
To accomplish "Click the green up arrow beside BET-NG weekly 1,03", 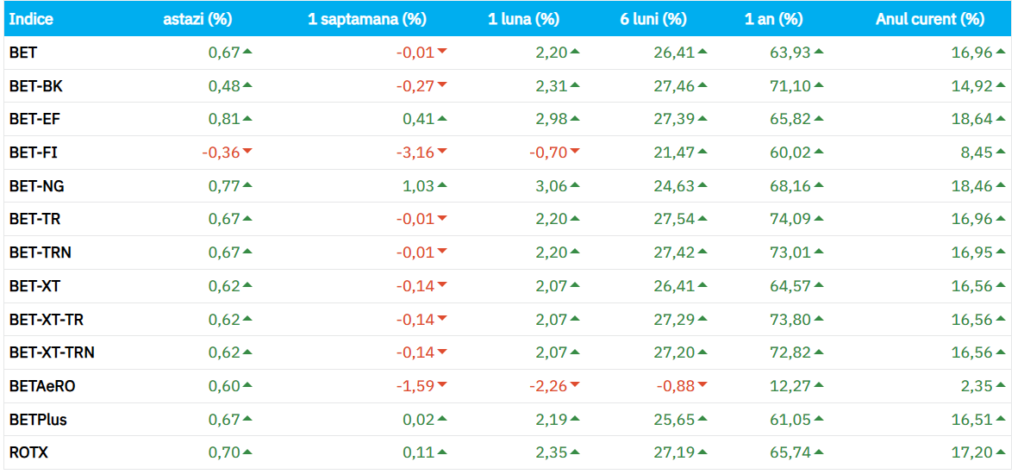I will (x=442, y=185).
